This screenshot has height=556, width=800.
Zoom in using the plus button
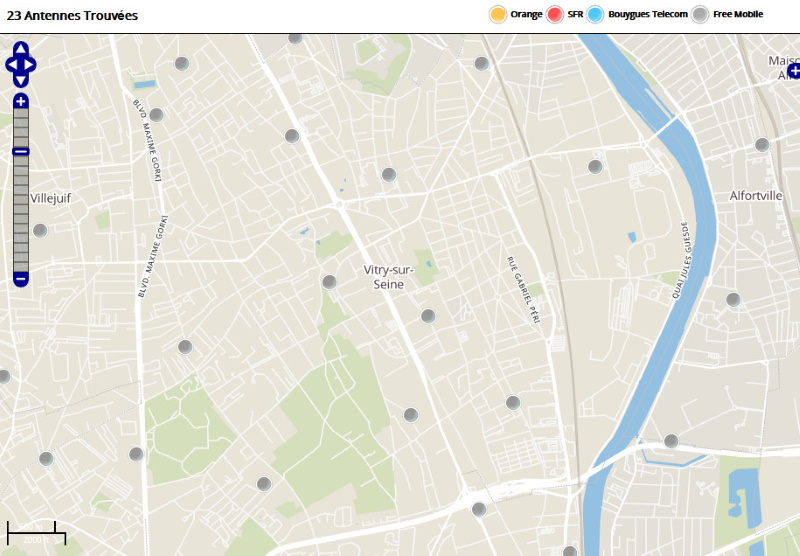(21, 101)
